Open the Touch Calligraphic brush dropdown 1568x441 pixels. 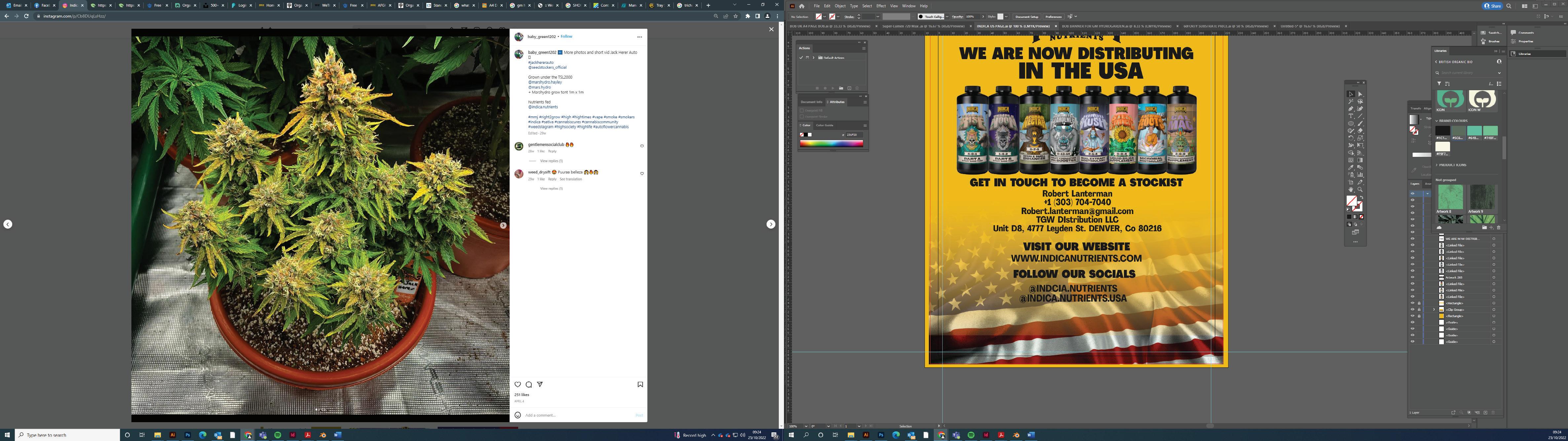click(946, 17)
